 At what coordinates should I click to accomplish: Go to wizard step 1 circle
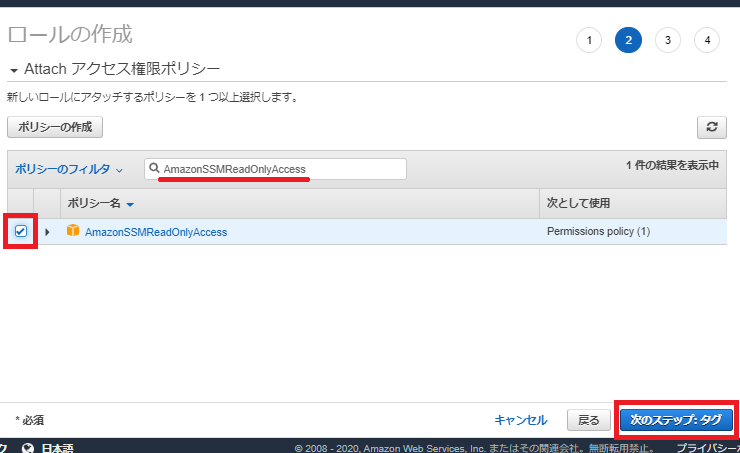click(x=589, y=40)
